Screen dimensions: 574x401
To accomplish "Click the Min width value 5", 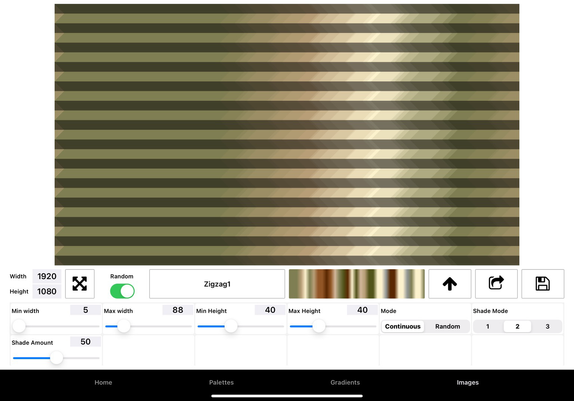I will pyautogui.click(x=85, y=310).
